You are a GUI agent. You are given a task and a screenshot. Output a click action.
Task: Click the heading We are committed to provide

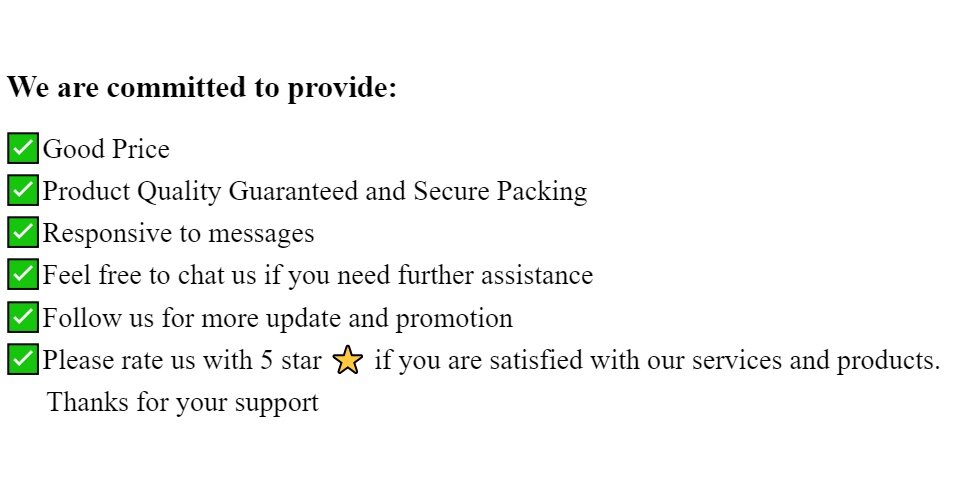(202, 87)
